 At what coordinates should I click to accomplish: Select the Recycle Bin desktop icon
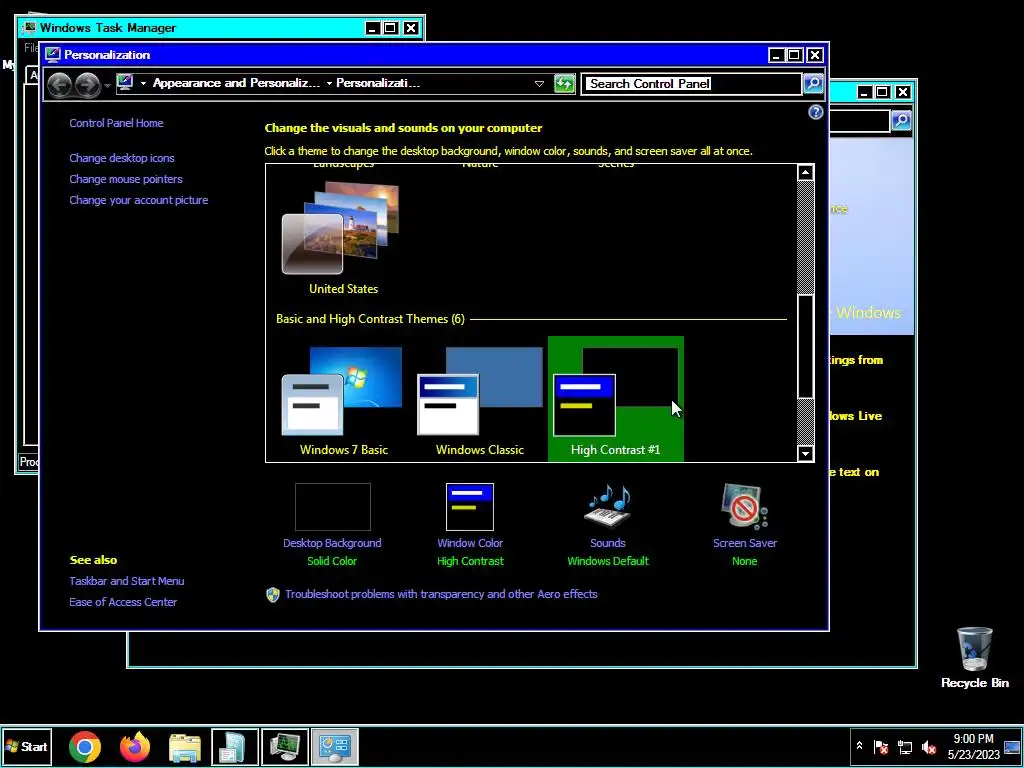[x=974, y=658]
